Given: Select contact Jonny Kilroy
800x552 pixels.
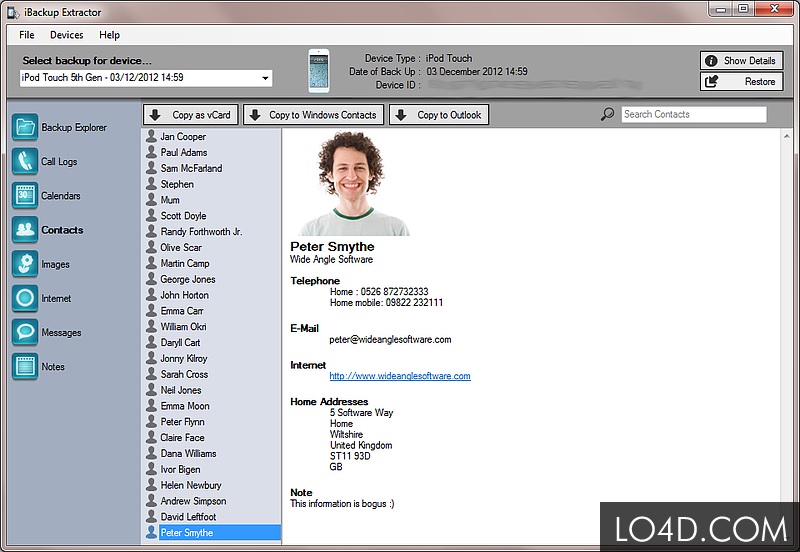Looking at the screenshot, I should coord(184,358).
